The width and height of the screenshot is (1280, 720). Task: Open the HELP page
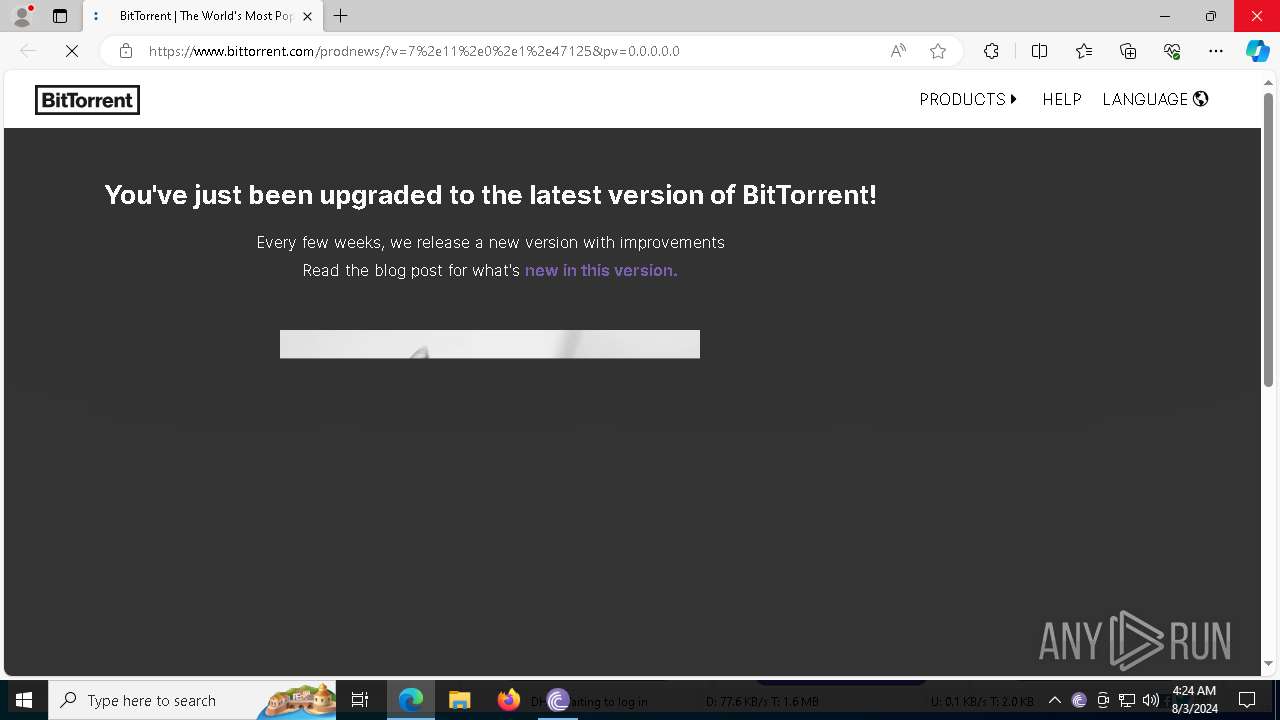click(x=1062, y=99)
